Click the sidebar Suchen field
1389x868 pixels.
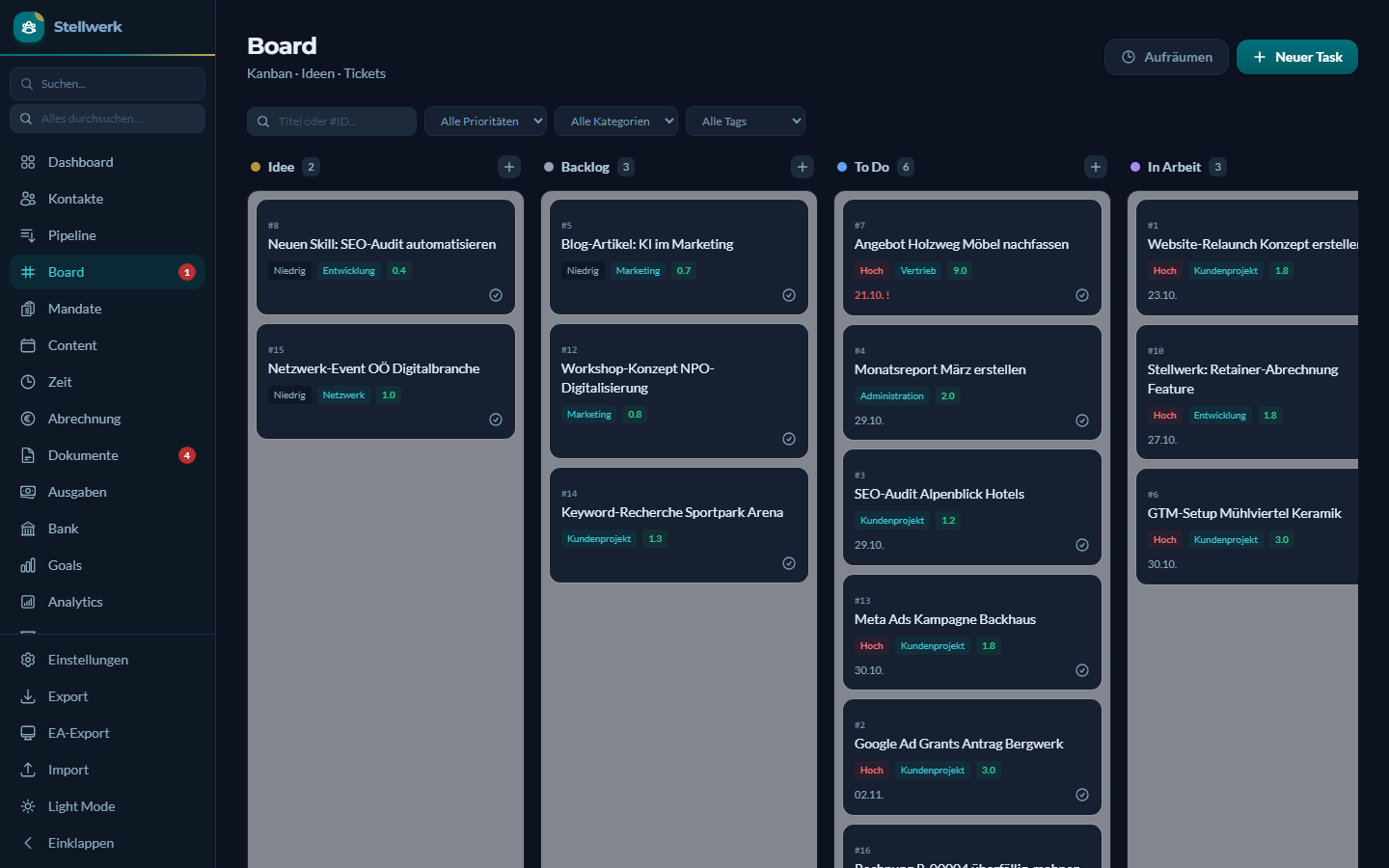click(107, 84)
